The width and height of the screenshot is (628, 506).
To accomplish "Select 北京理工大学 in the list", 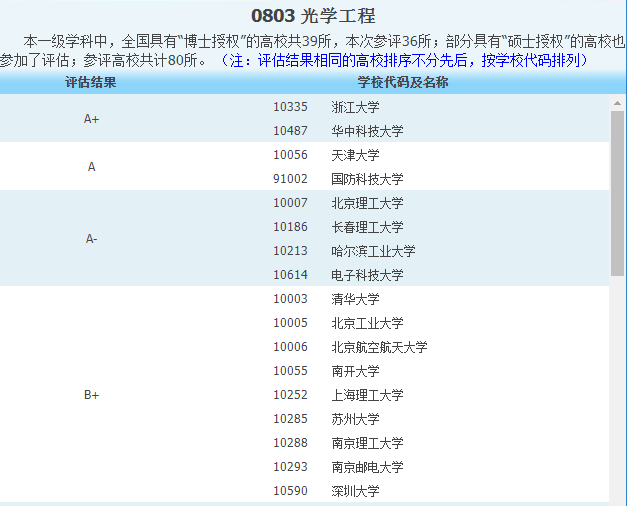I will click(367, 203).
